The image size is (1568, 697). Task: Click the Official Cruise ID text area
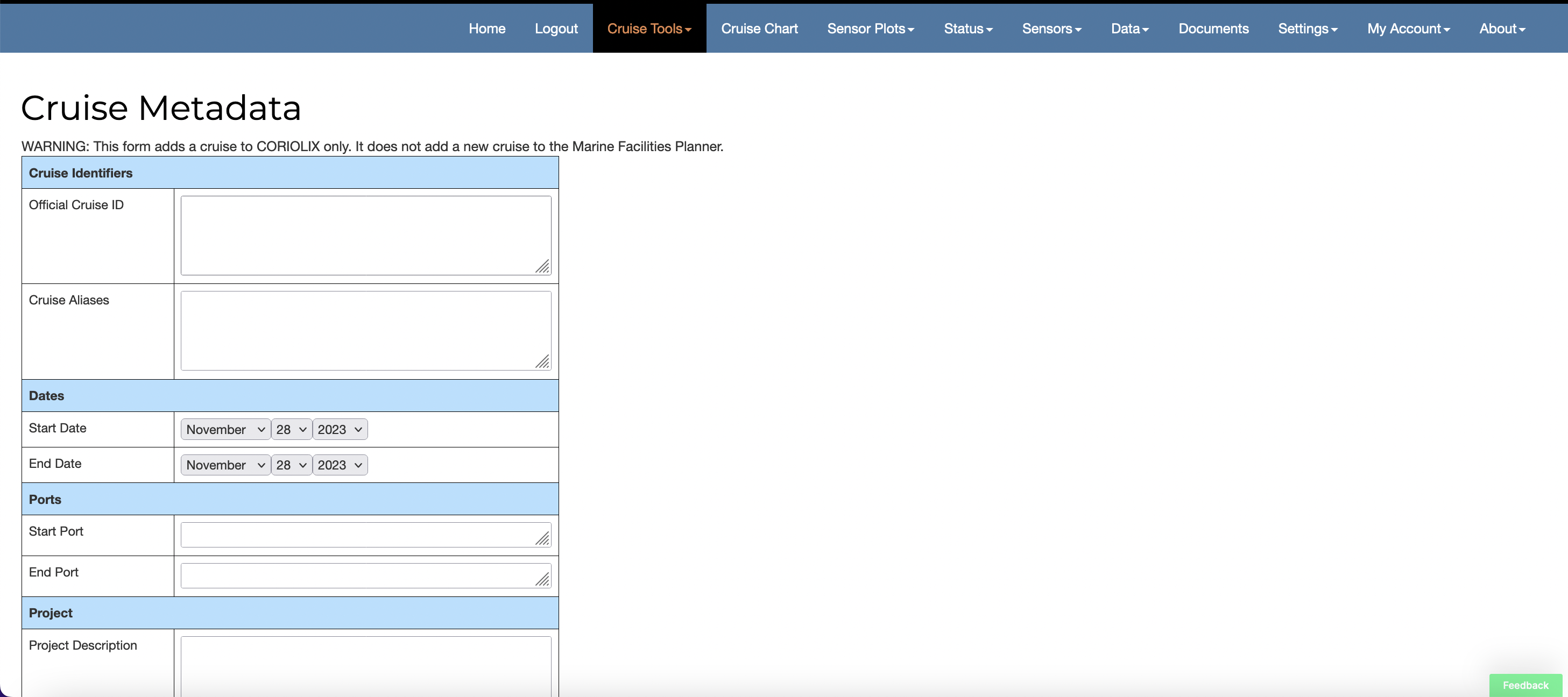(365, 235)
